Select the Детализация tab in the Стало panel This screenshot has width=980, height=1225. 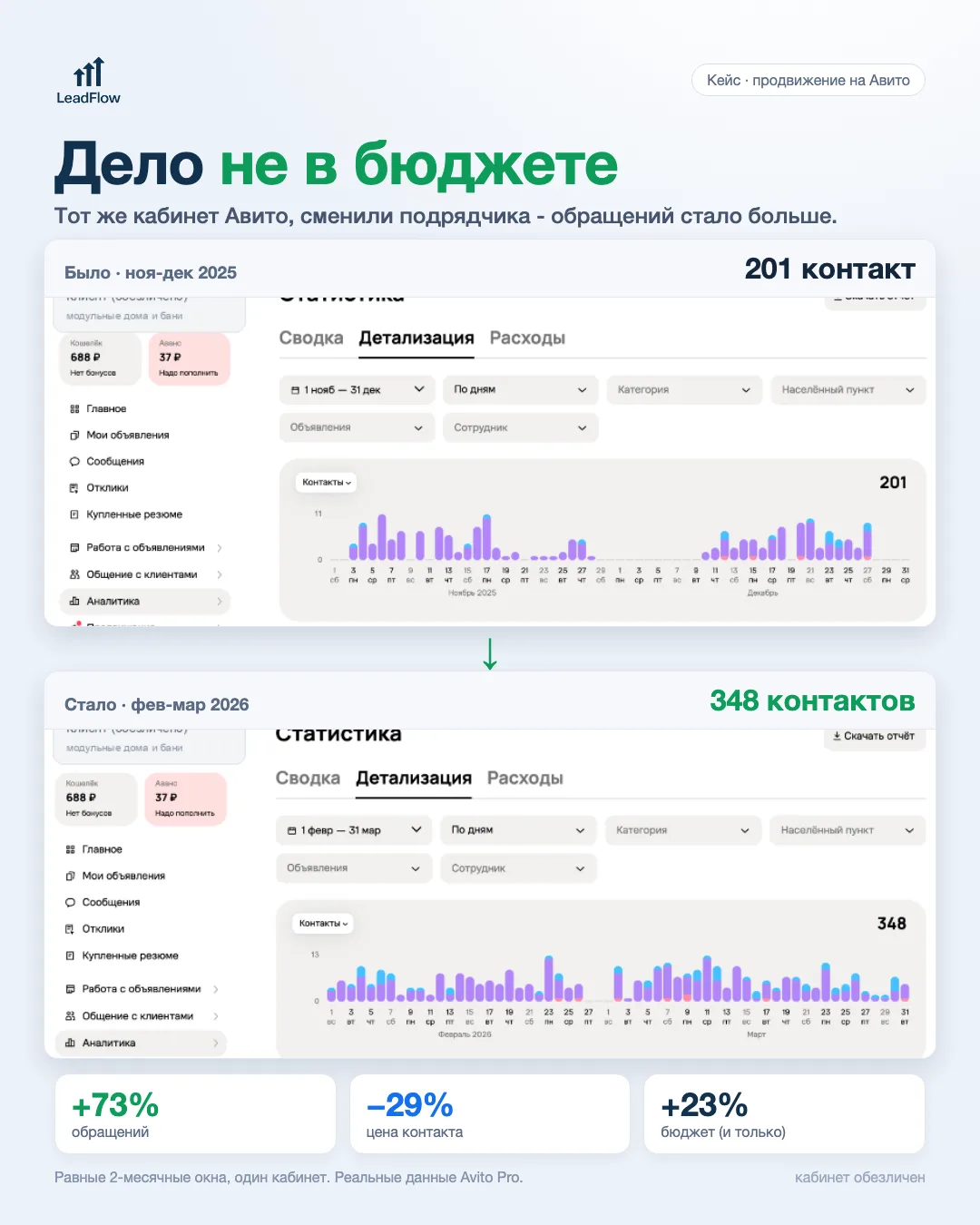tap(414, 779)
